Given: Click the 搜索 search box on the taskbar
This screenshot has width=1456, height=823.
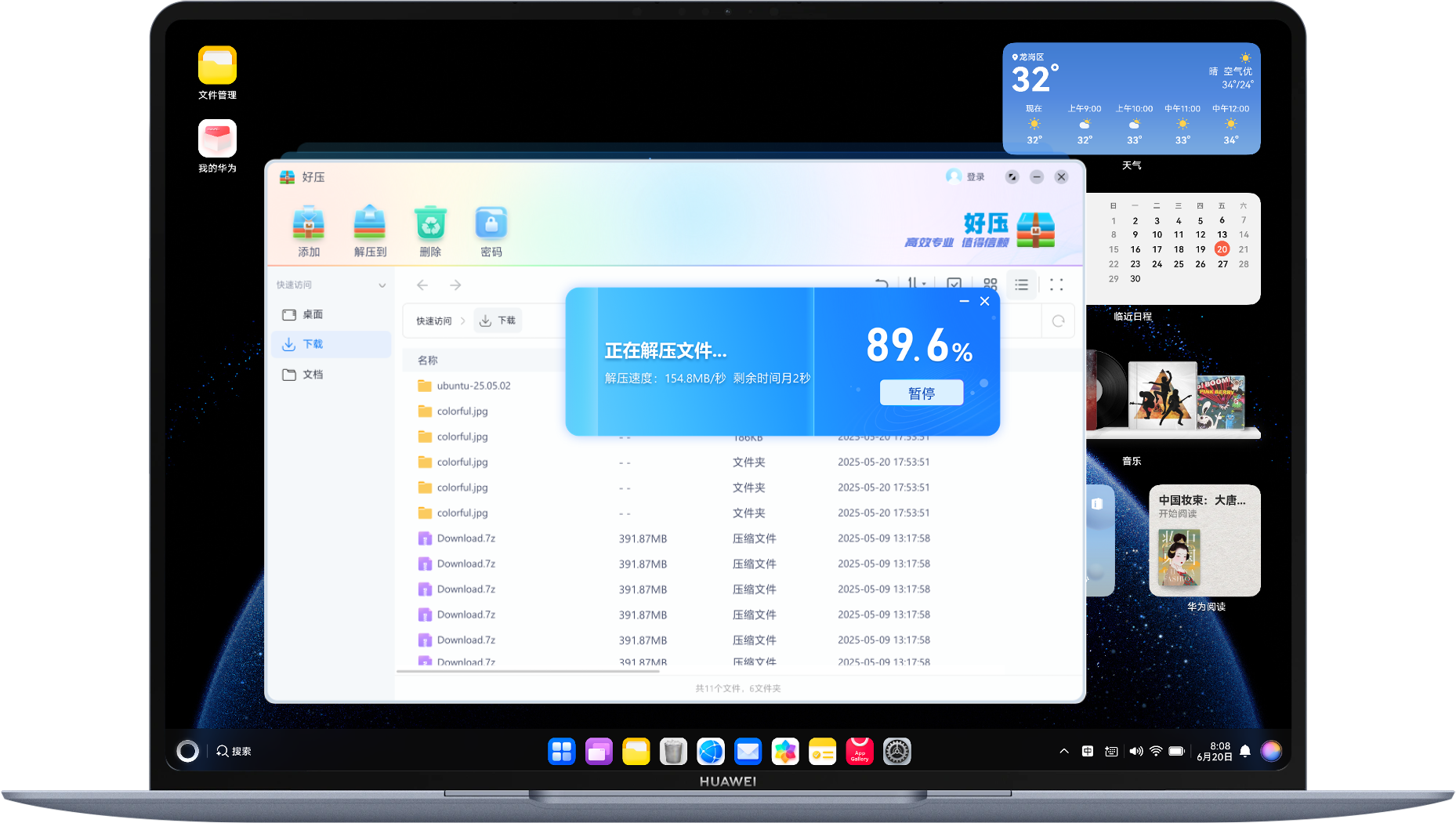Looking at the screenshot, I should pos(234,751).
